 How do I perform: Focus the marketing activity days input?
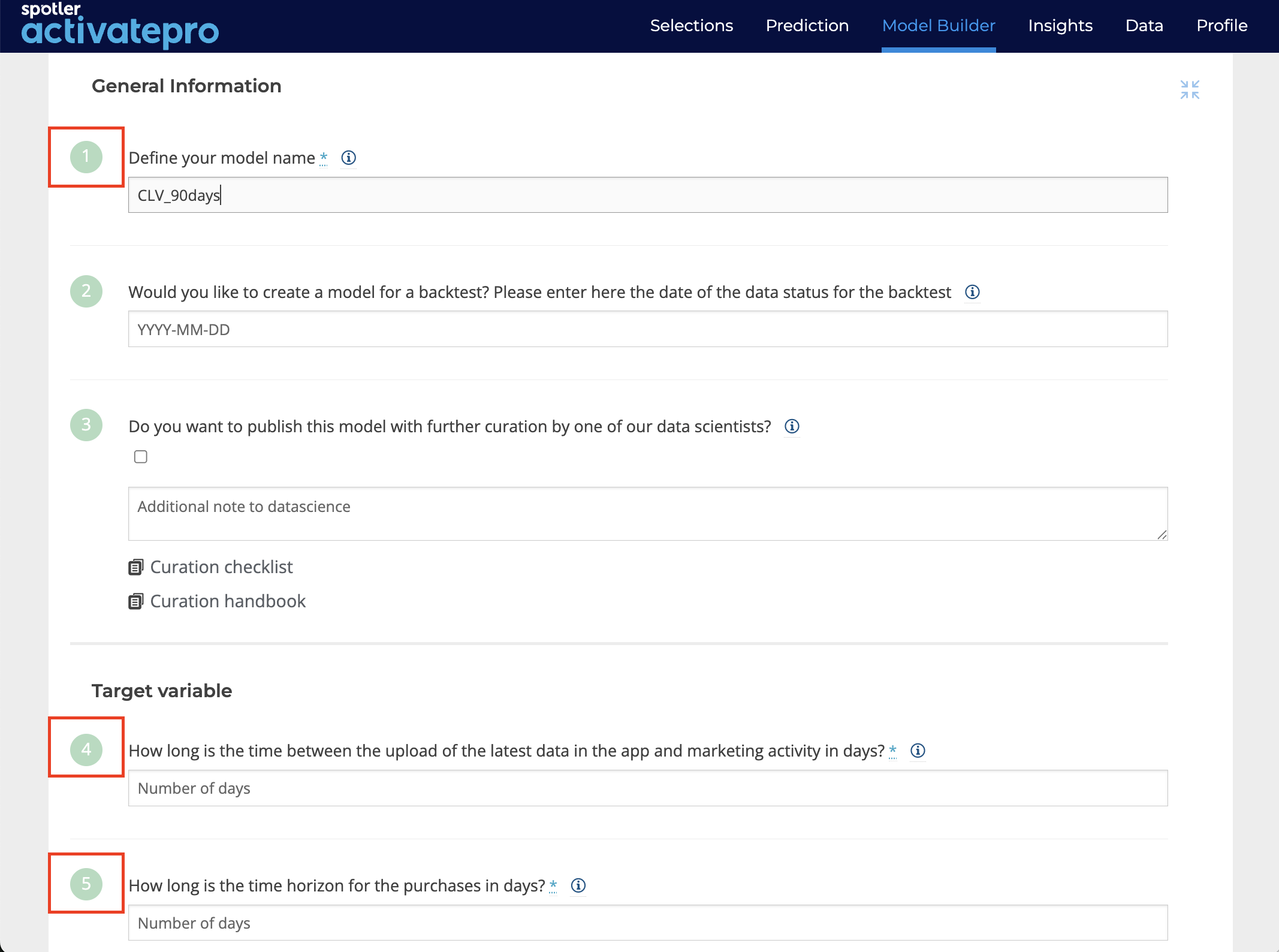[x=648, y=788]
